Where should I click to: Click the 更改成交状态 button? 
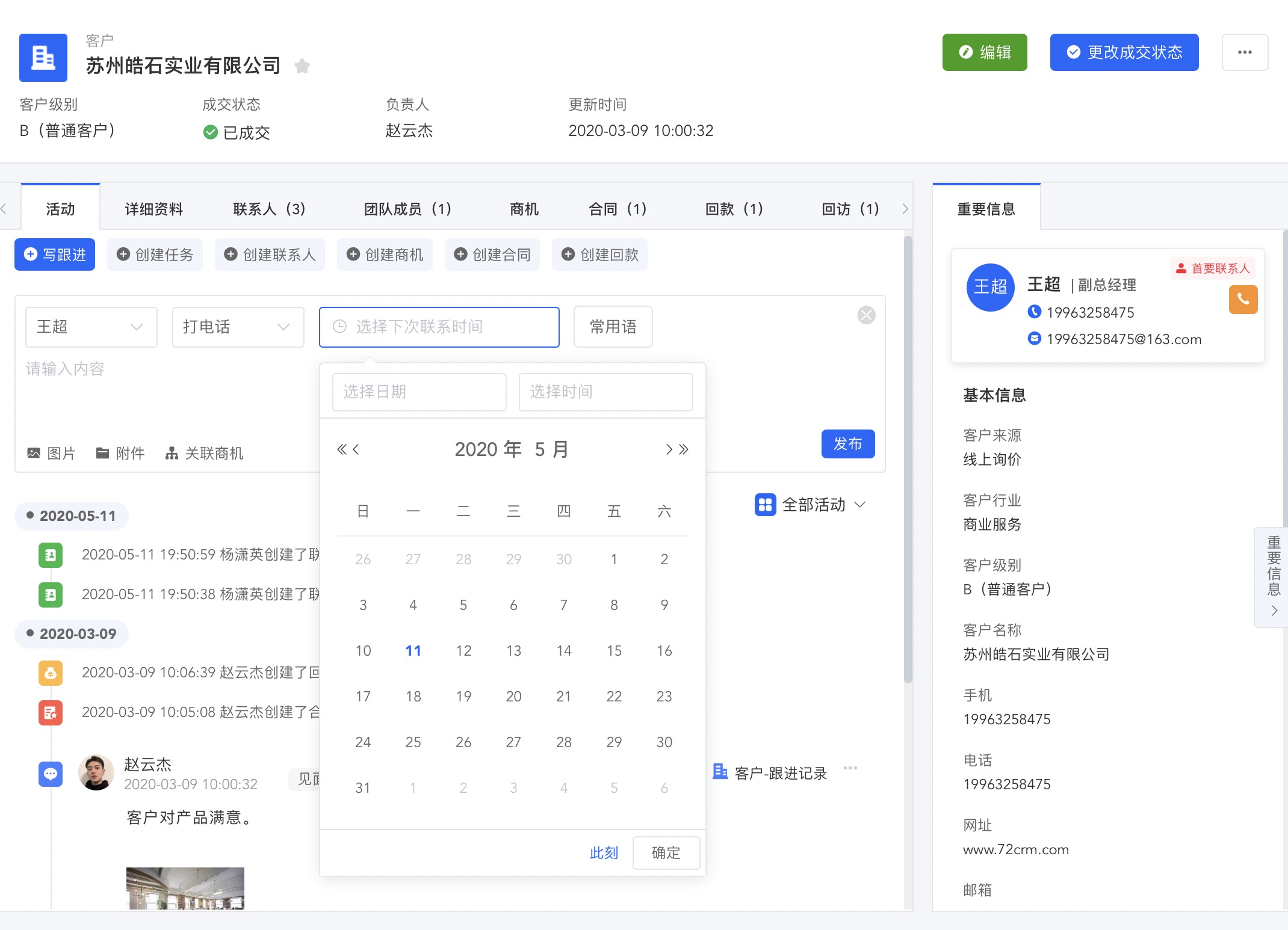(x=1124, y=52)
